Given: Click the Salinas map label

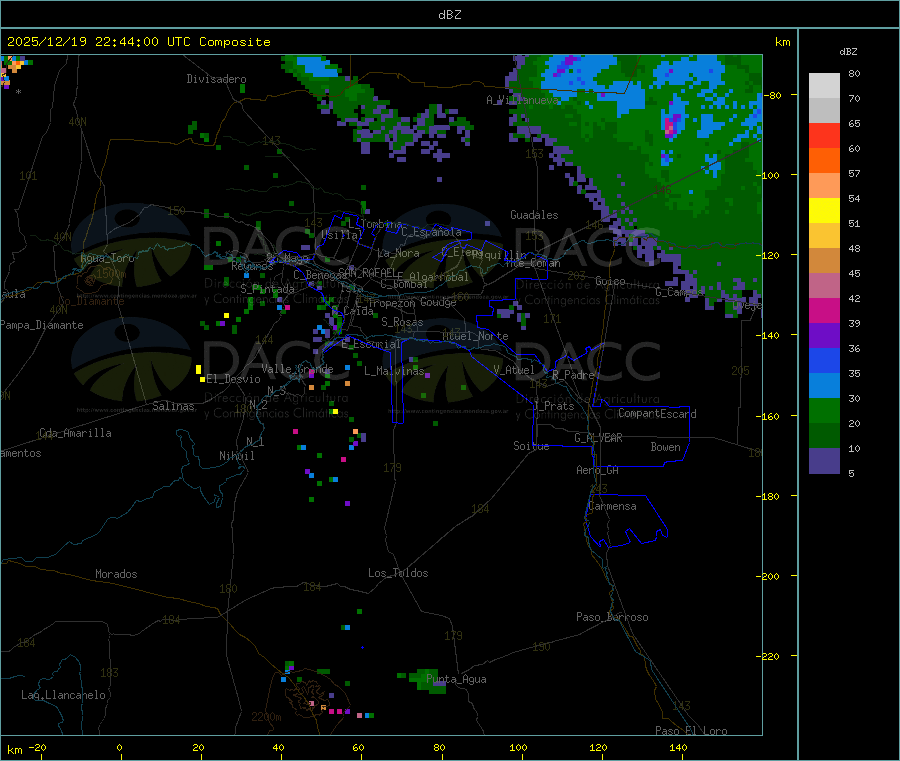Looking at the screenshot, I should tap(173, 406).
